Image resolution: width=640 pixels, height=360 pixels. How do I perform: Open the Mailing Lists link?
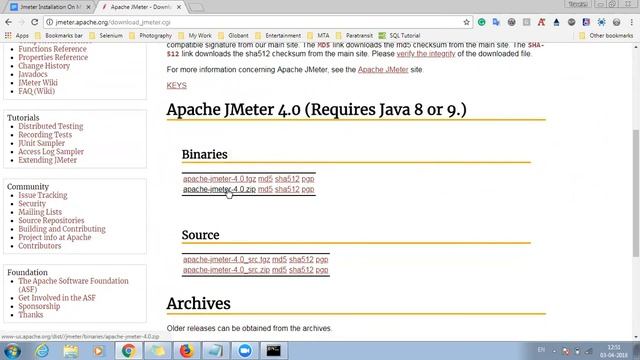pyautogui.click(x=40, y=212)
